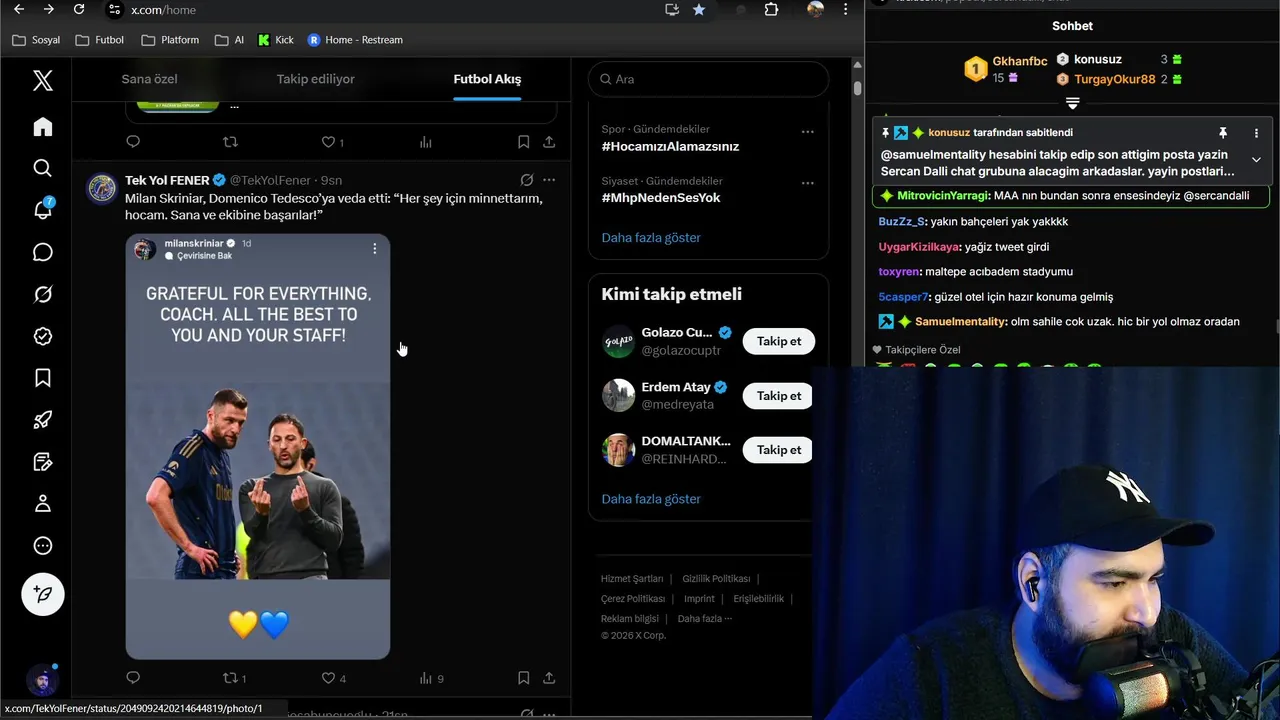Click Daha fazla göster under Kimi takip etmeli
Viewport: 1280px width, 720px height.
click(x=651, y=499)
